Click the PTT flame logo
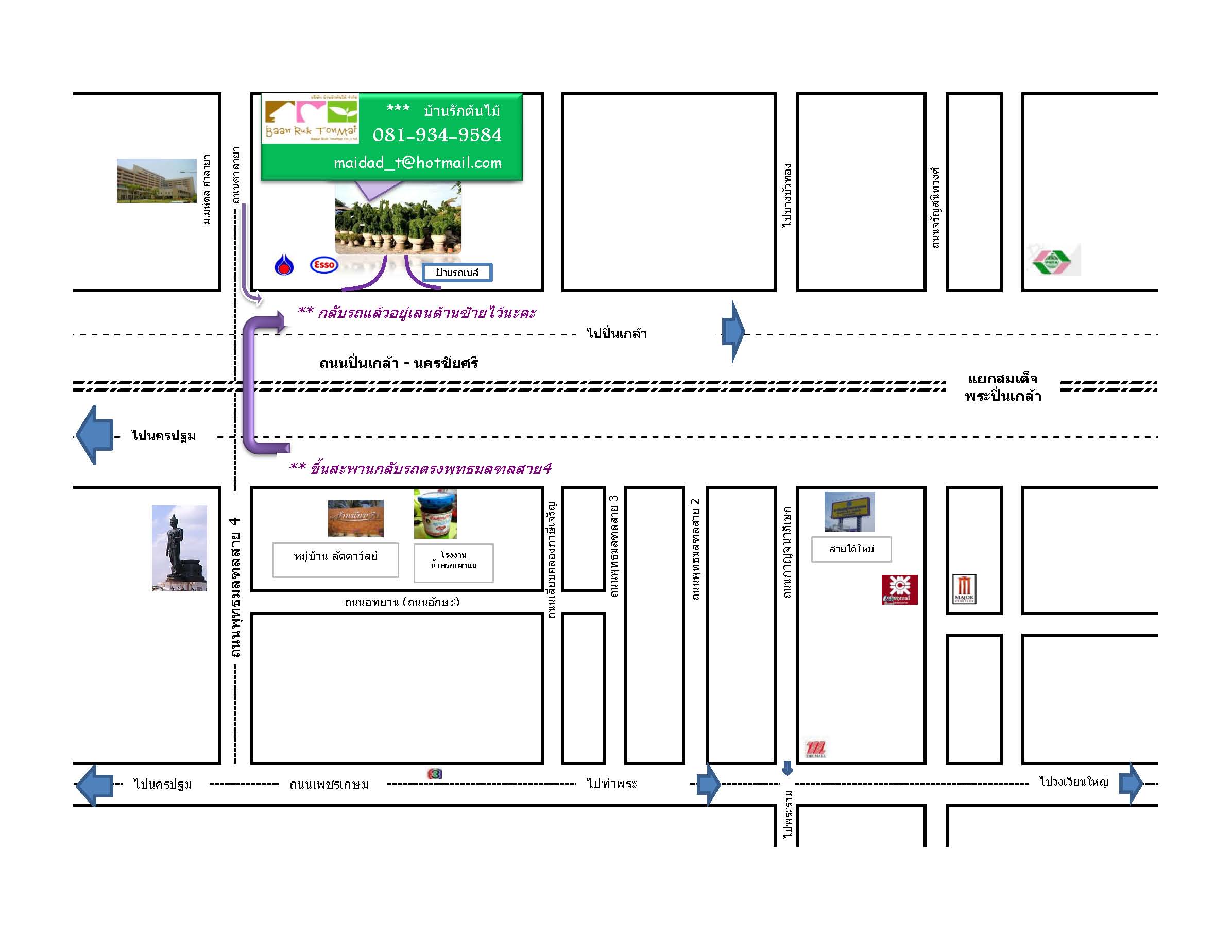This screenshot has height=952, width=1232. 284,265
